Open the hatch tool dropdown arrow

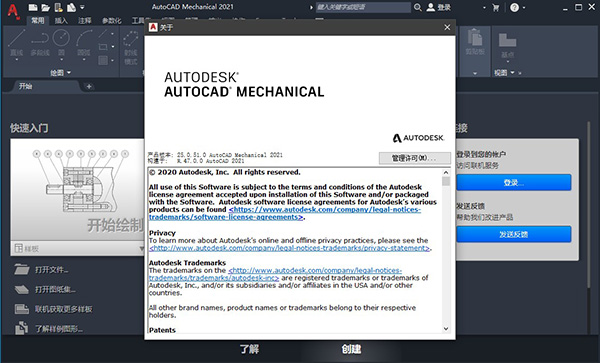(x=112, y=60)
